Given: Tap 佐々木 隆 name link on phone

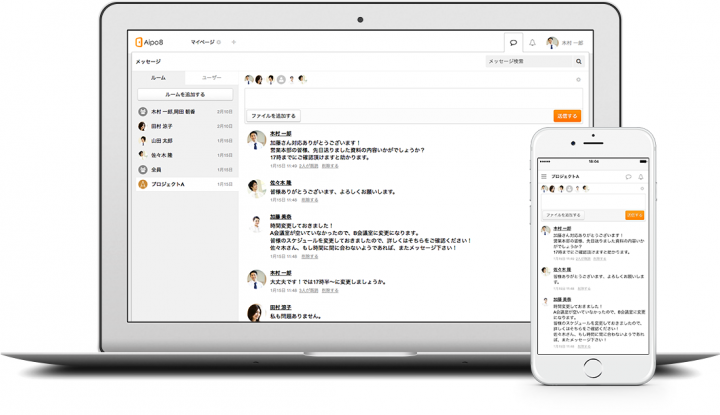Looking at the screenshot, I should 562,269.
